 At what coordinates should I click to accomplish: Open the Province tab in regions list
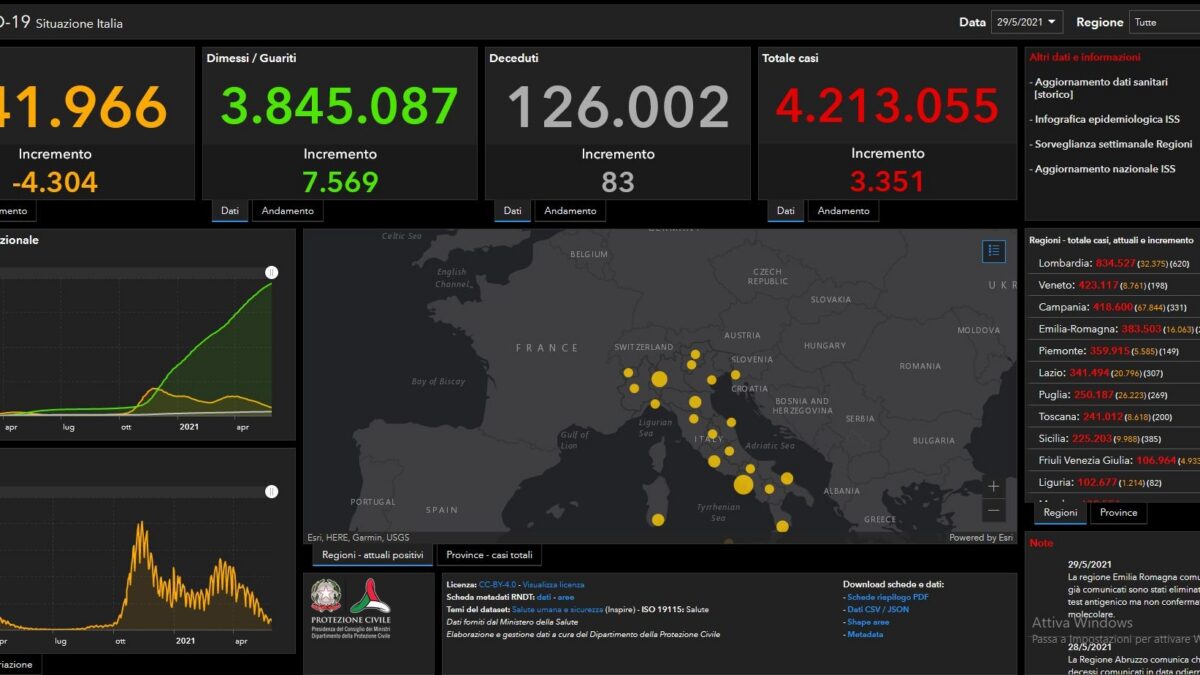(1118, 513)
